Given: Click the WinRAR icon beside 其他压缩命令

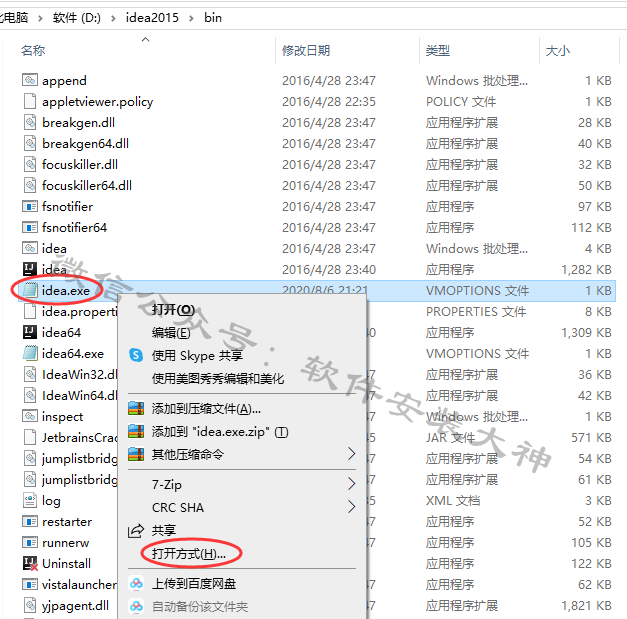Looking at the screenshot, I should 136,454.
